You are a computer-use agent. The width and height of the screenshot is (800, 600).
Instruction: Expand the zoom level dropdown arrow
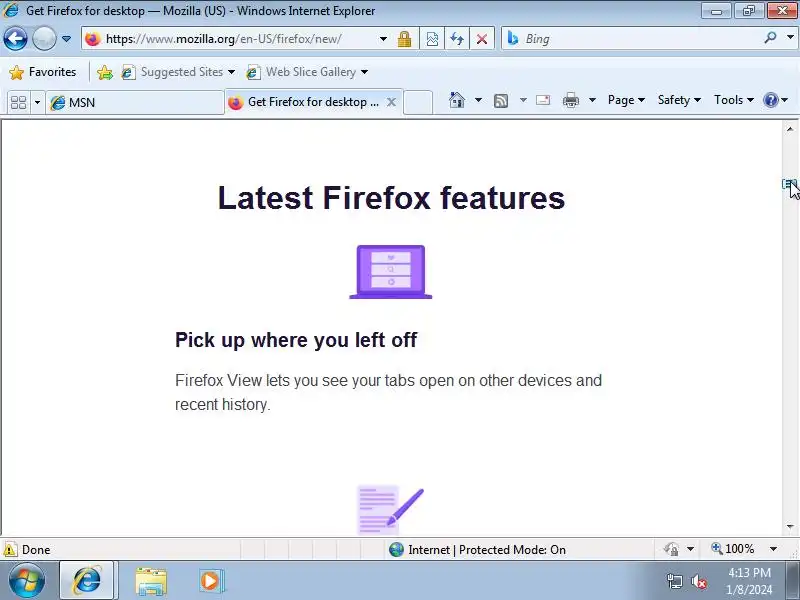click(x=773, y=549)
